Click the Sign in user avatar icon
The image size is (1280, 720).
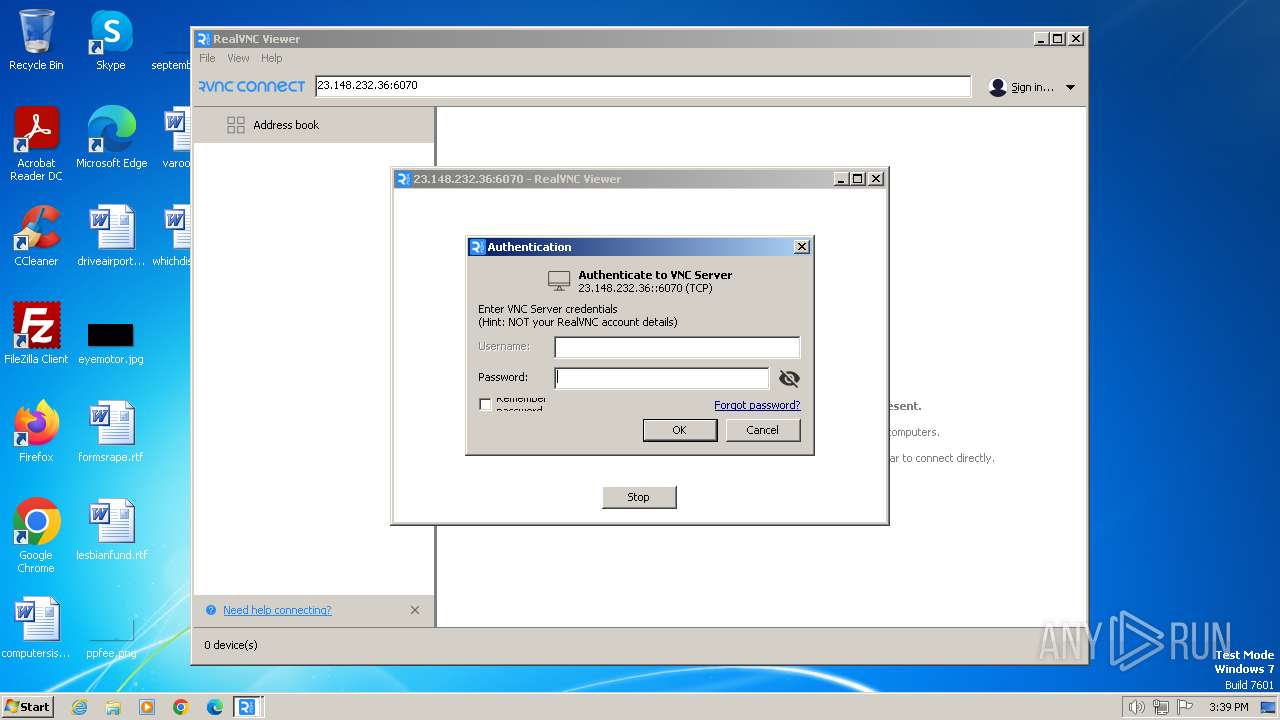997,87
